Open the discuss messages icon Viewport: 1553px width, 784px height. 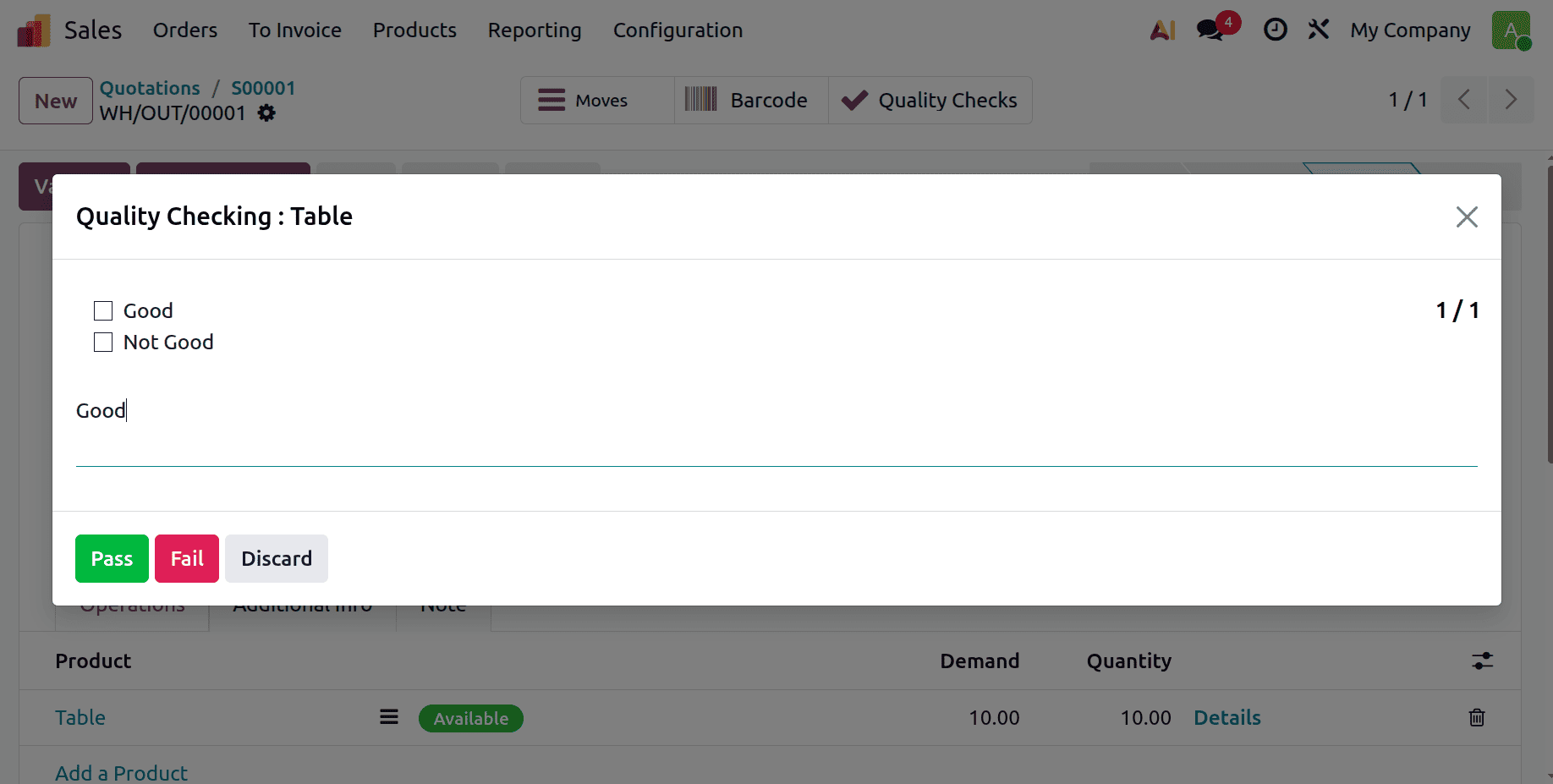[x=1210, y=30]
